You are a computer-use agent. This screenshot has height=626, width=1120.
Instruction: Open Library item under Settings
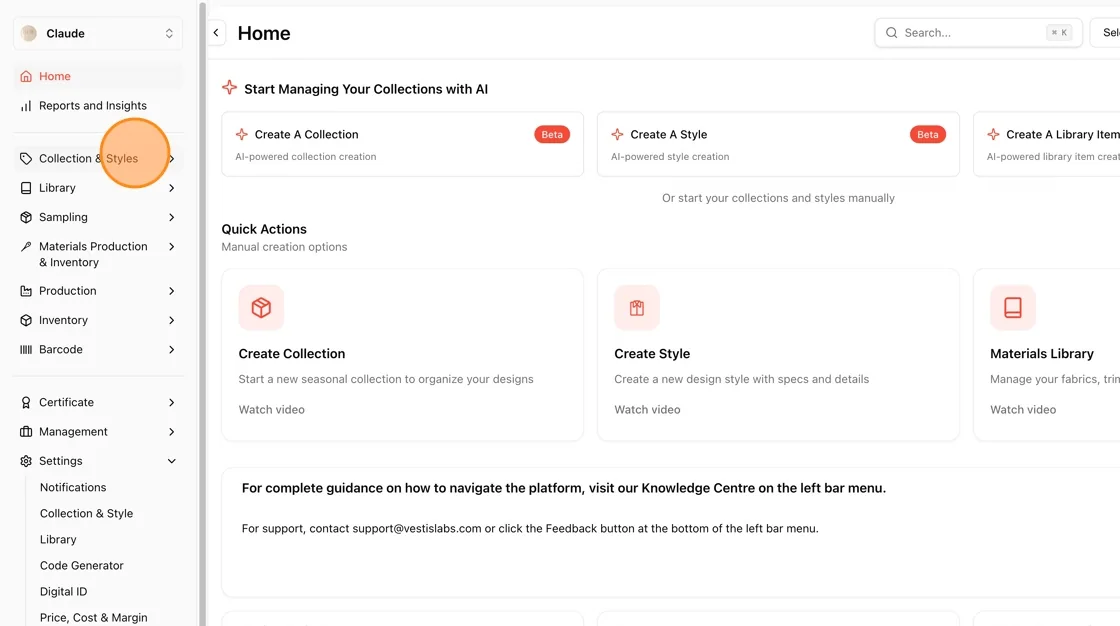pyautogui.click(x=58, y=540)
